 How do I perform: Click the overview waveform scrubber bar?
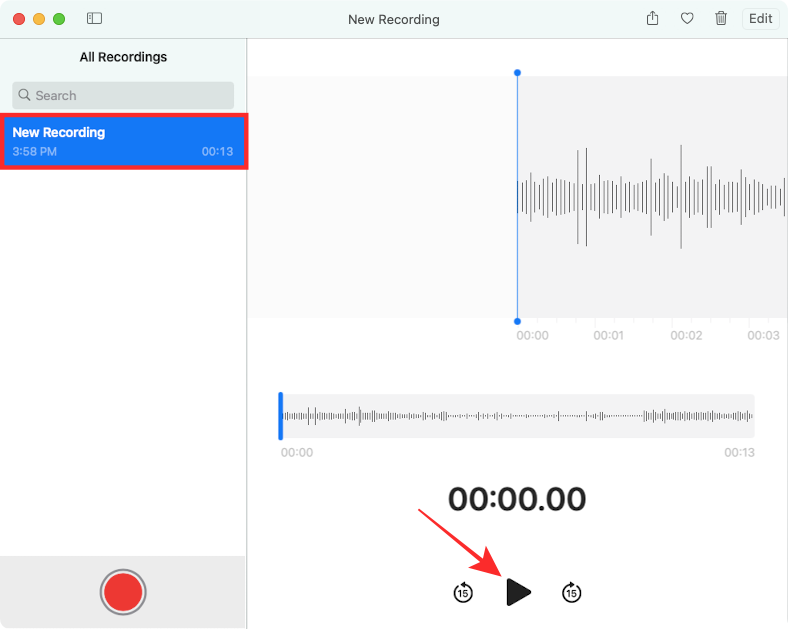(517, 416)
